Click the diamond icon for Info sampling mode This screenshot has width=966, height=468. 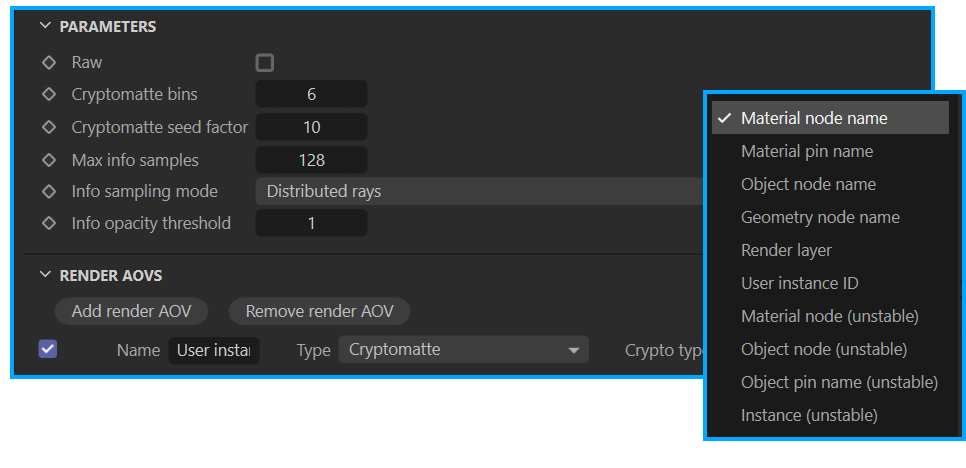click(x=49, y=192)
